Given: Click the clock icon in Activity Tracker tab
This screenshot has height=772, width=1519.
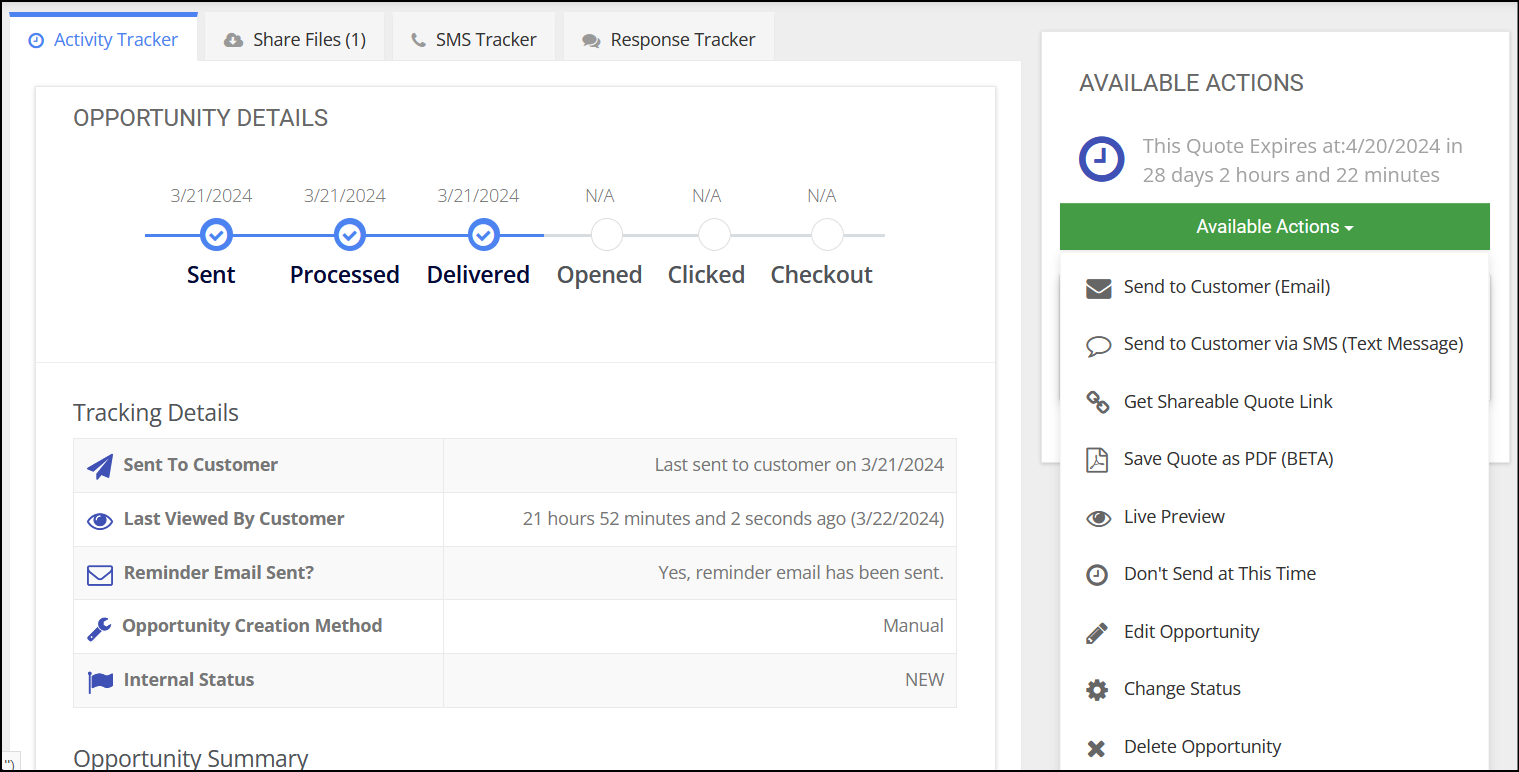Looking at the screenshot, I should pyautogui.click(x=37, y=41).
